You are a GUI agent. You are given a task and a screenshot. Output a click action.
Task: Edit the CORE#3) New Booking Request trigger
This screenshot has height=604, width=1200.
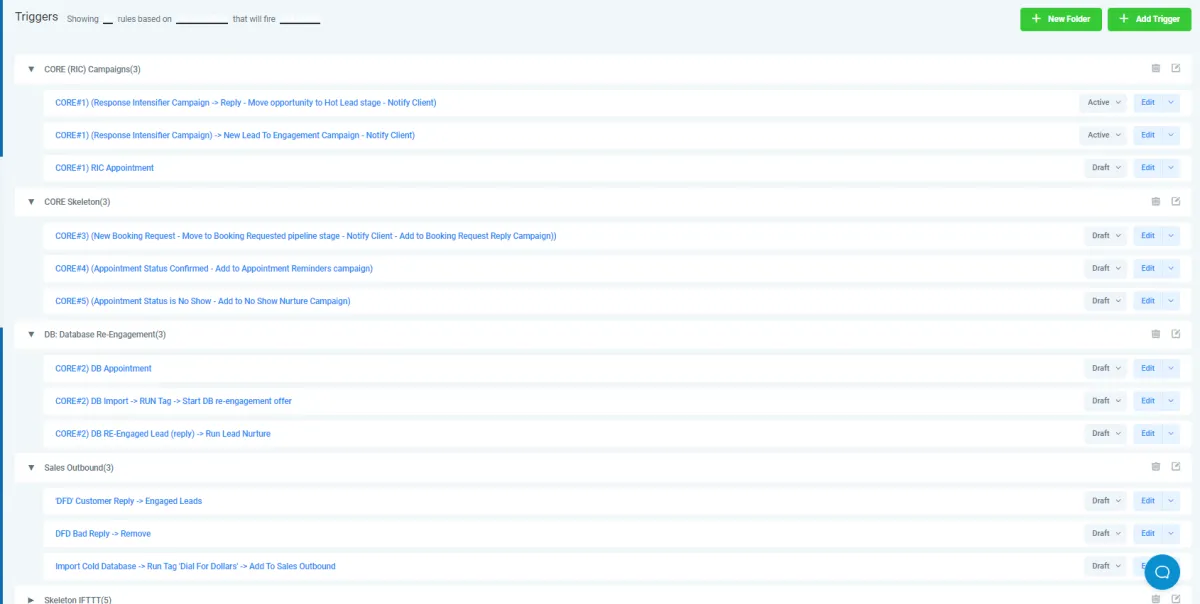click(x=1148, y=236)
